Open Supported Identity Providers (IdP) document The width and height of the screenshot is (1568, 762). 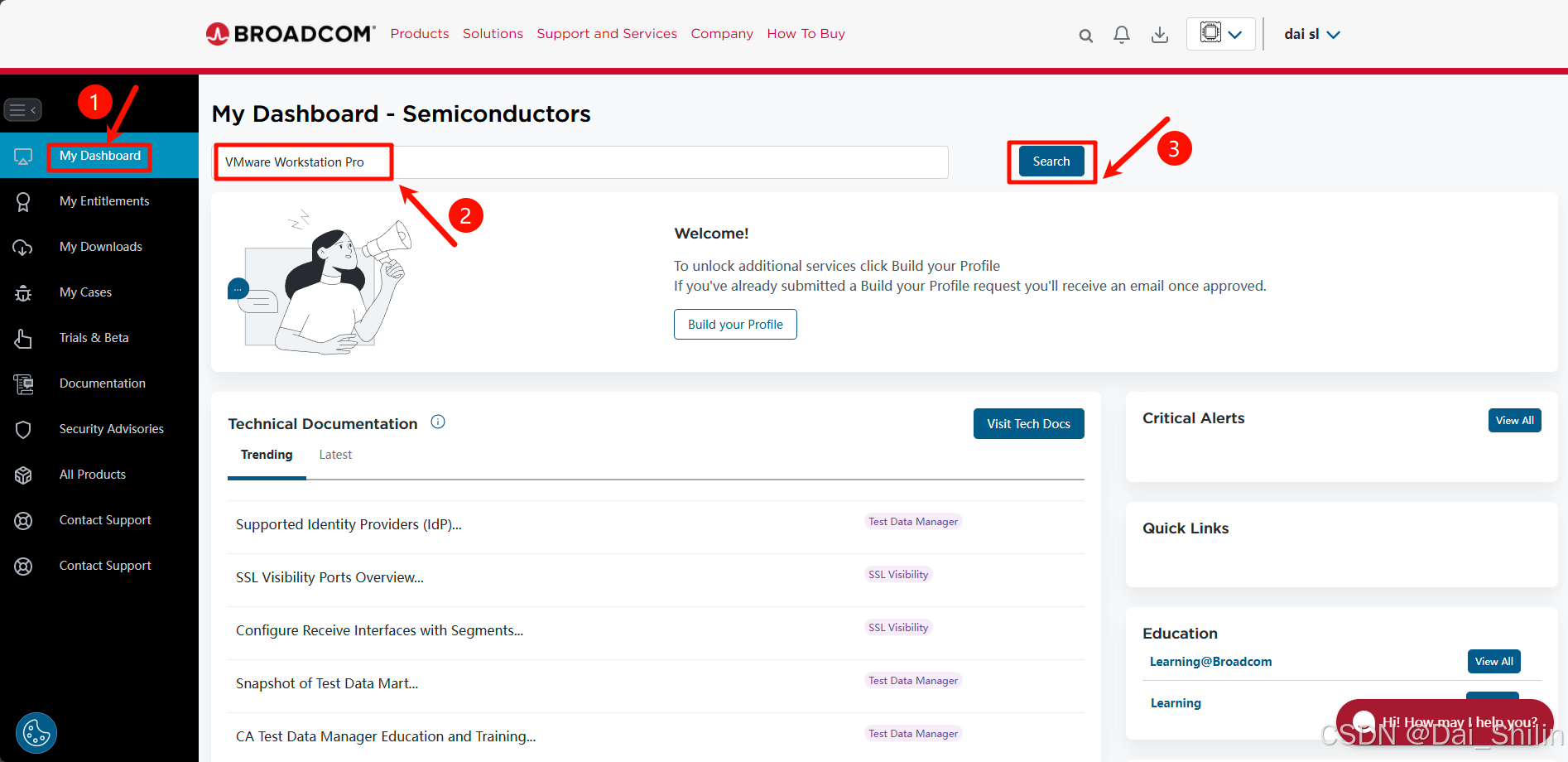pos(349,525)
